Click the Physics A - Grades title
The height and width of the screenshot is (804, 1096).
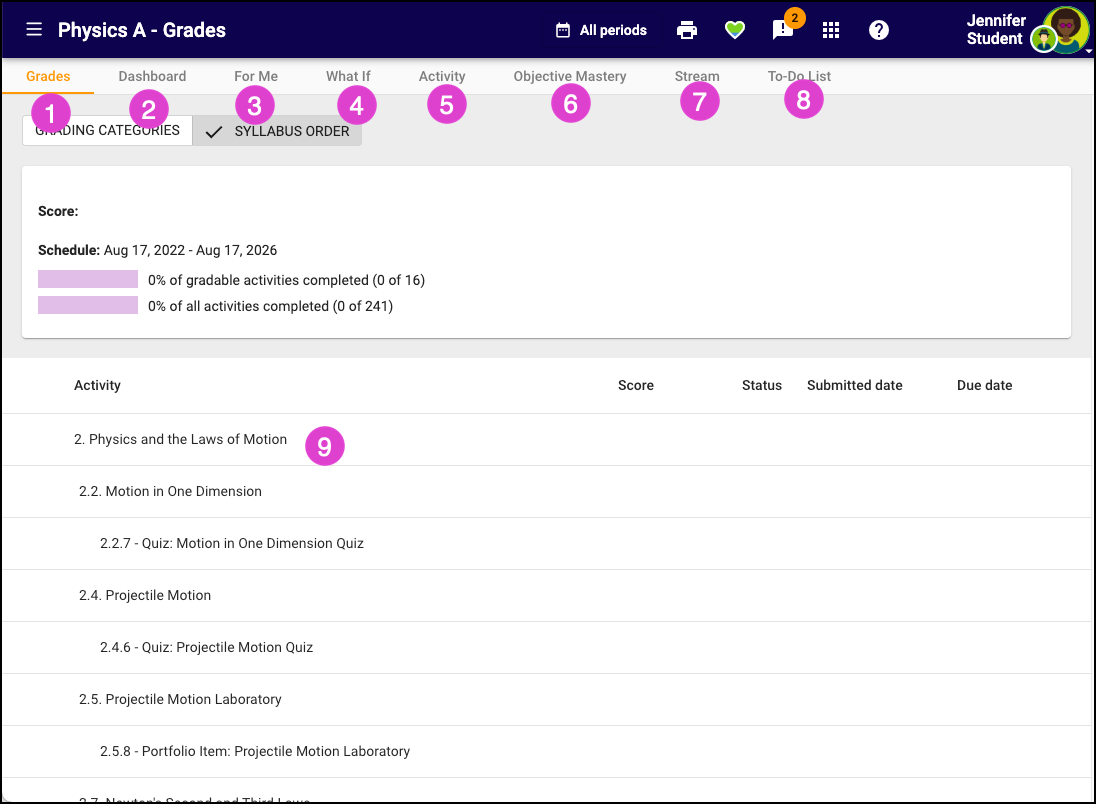click(142, 30)
